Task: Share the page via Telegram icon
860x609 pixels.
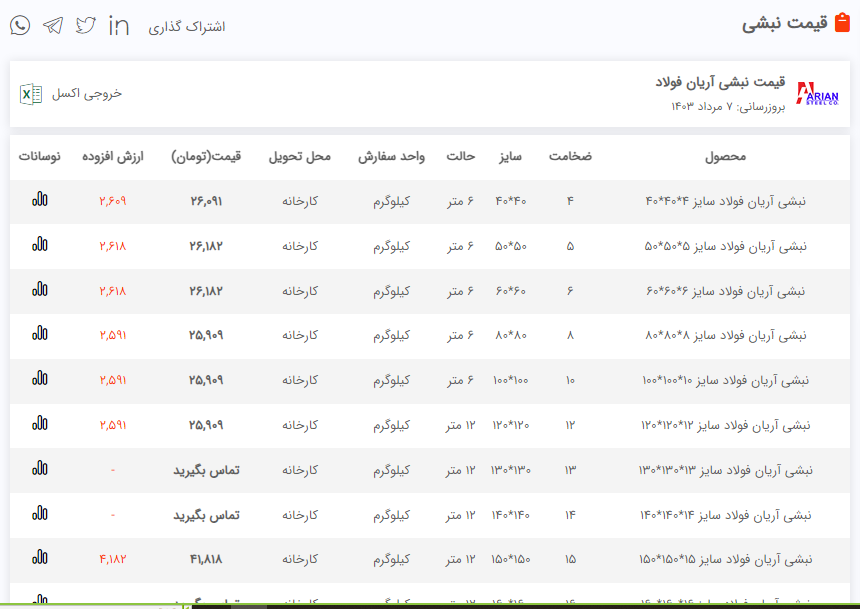Action: point(52,26)
